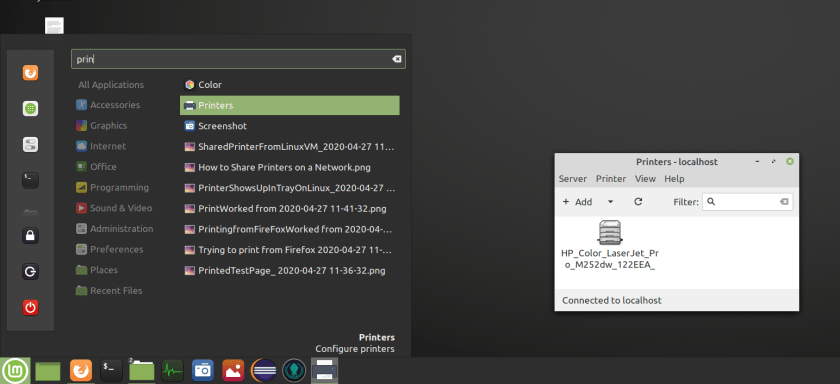
Task: Open Firefox from the menu favorites sidebar
Action: [x=31, y=72]
